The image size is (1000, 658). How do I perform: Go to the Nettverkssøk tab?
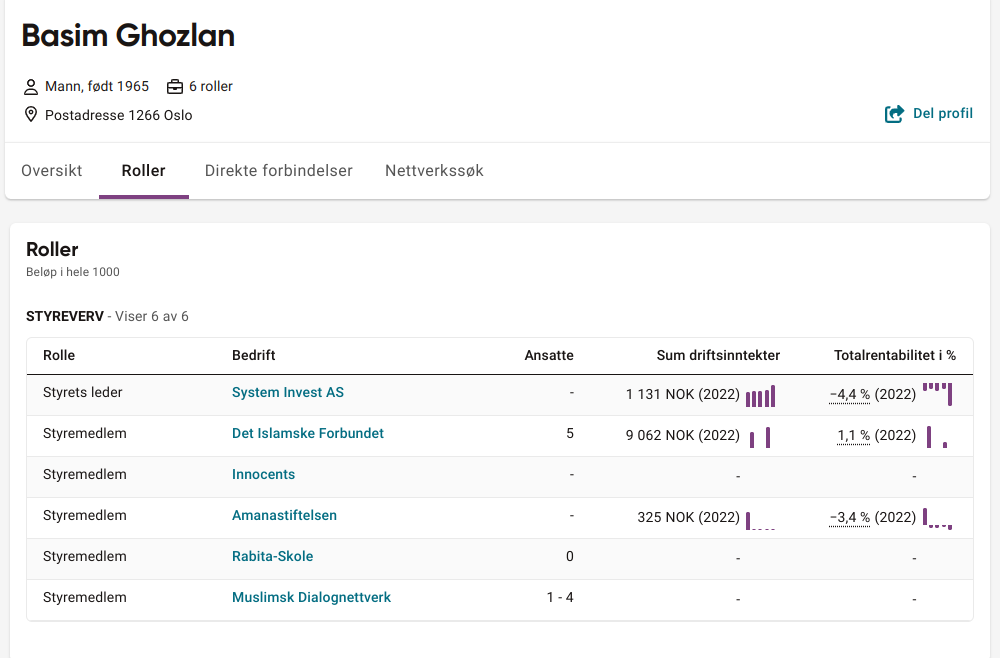(x=434, y=171)
